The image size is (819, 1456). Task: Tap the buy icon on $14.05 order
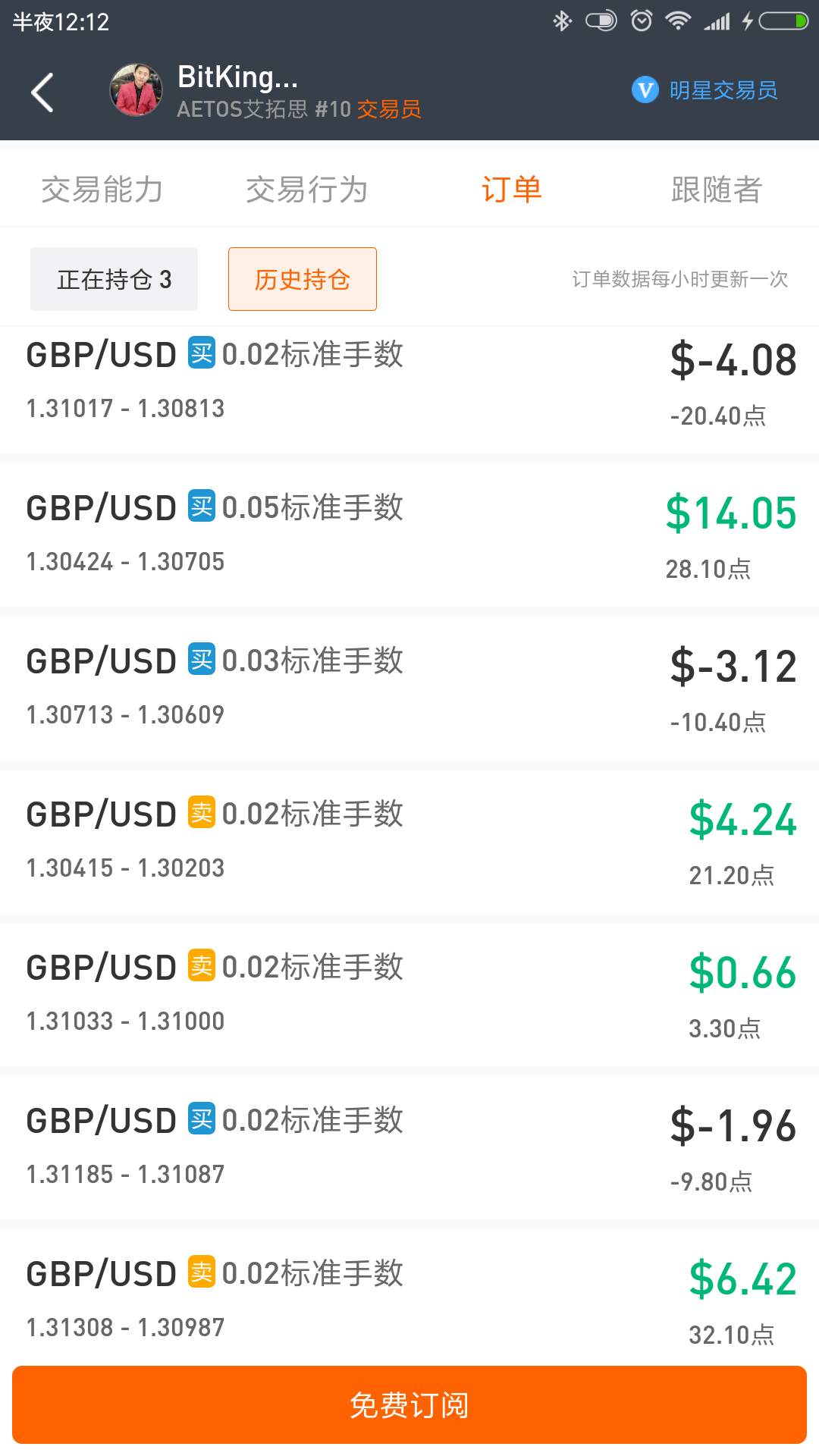tap(202, 507)
